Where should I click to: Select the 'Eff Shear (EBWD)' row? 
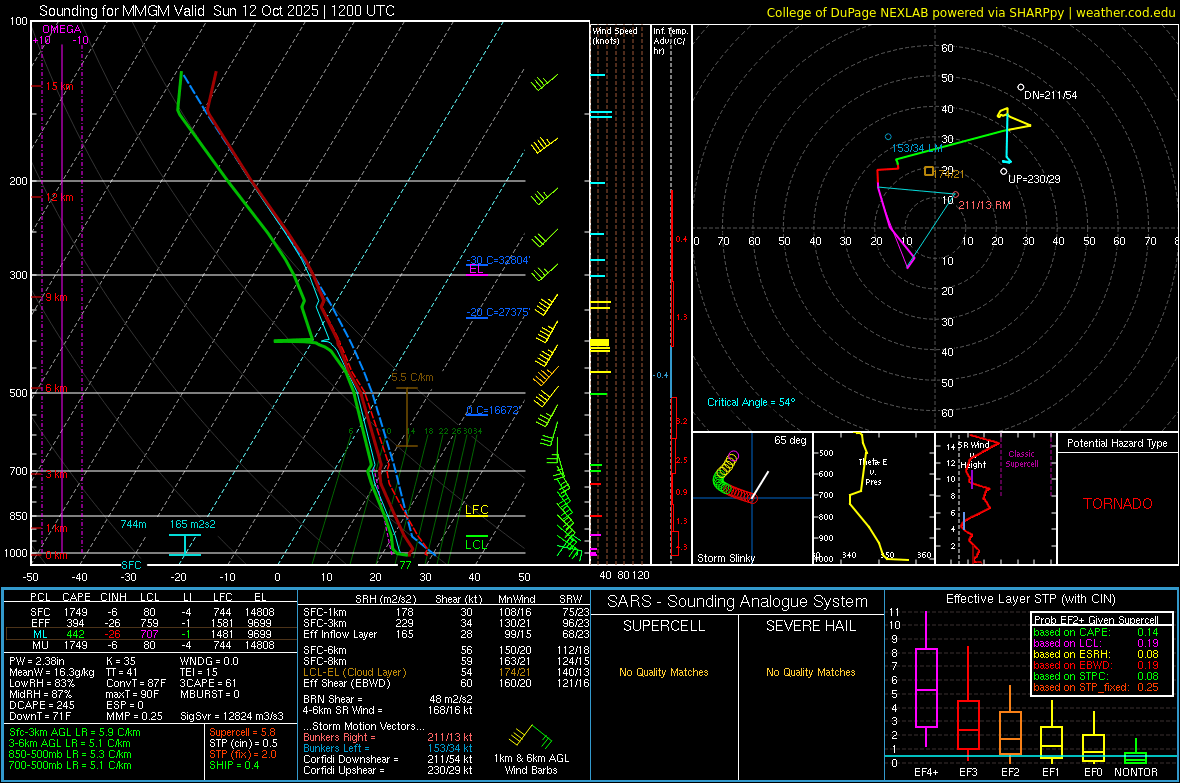[447, 683]
